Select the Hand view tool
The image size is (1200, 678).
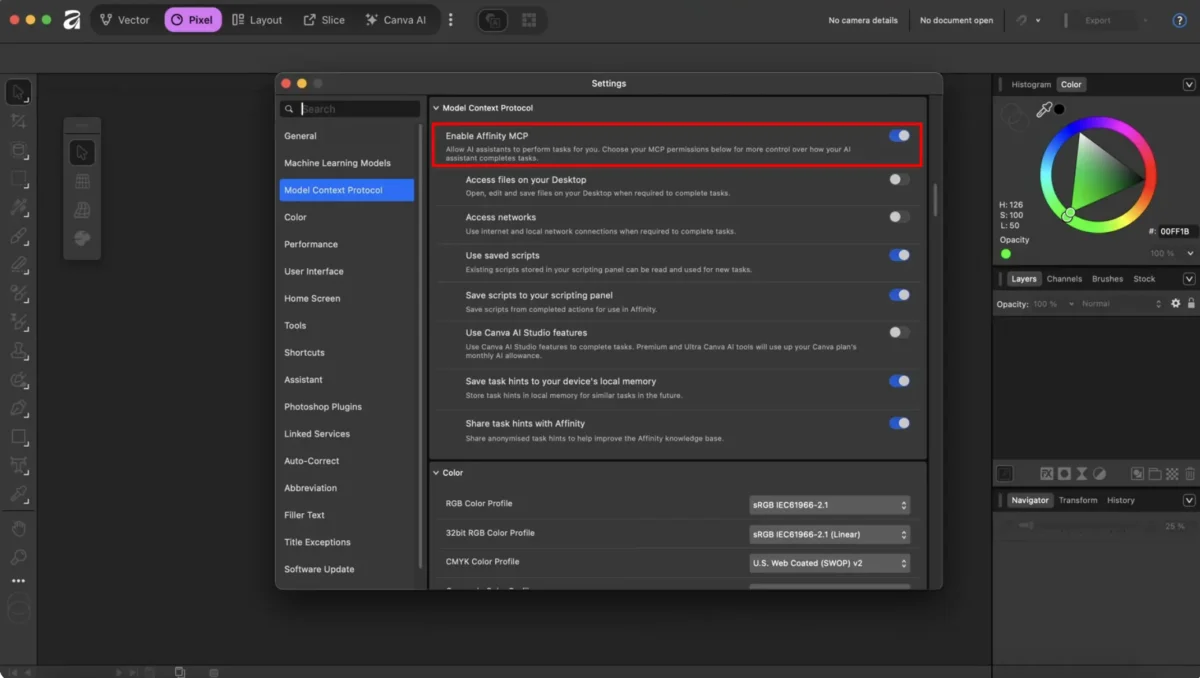point(18,528)
